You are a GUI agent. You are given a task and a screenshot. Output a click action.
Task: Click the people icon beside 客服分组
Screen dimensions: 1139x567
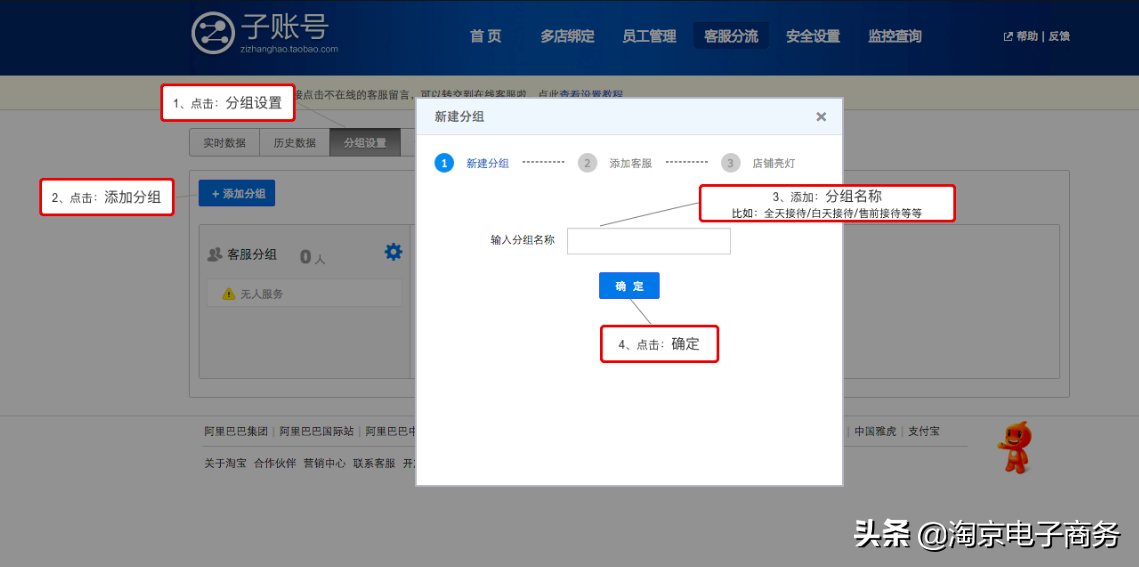tap(214, 255)
